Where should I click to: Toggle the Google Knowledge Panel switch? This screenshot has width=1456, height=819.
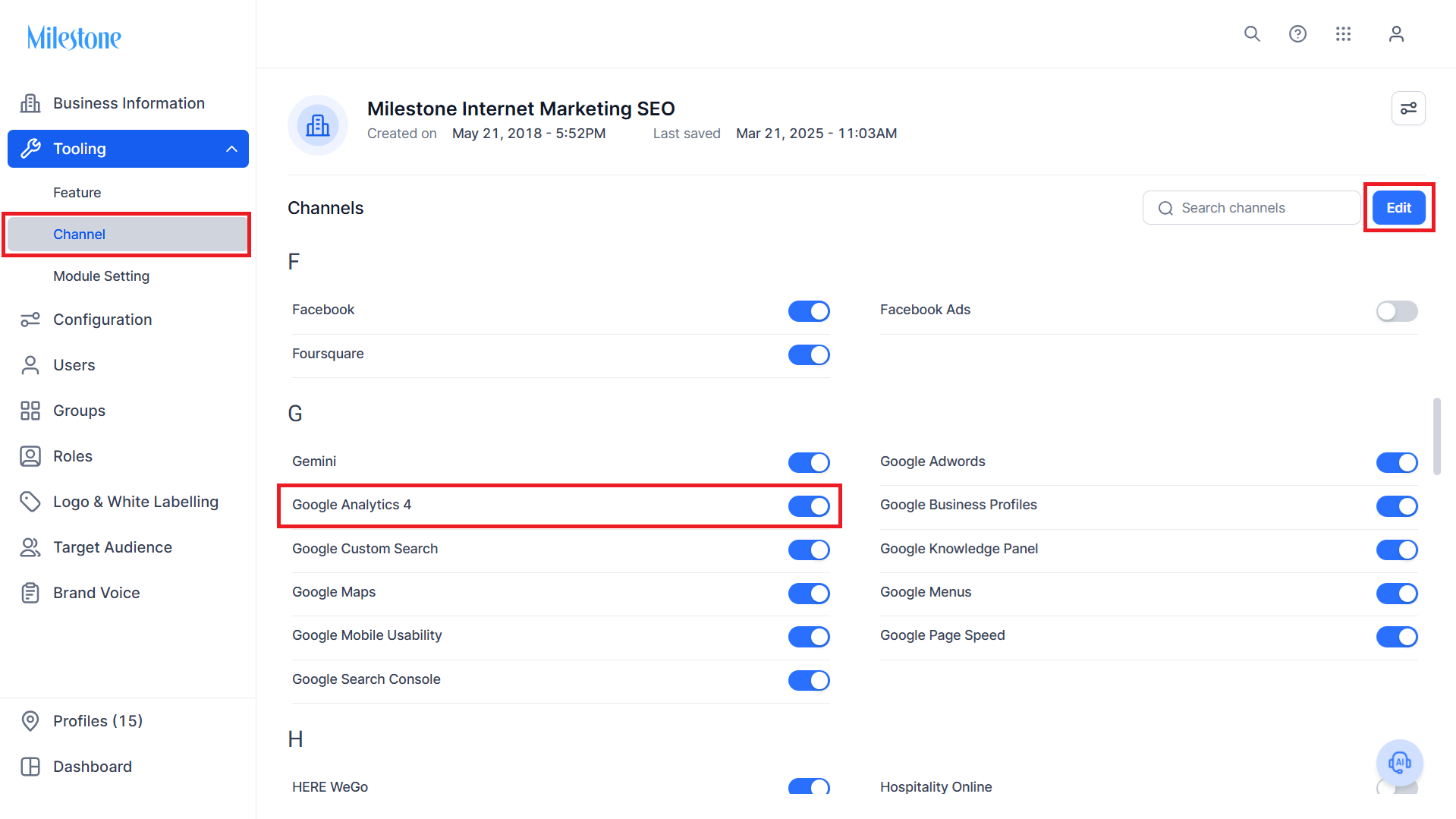[1397, 550]
